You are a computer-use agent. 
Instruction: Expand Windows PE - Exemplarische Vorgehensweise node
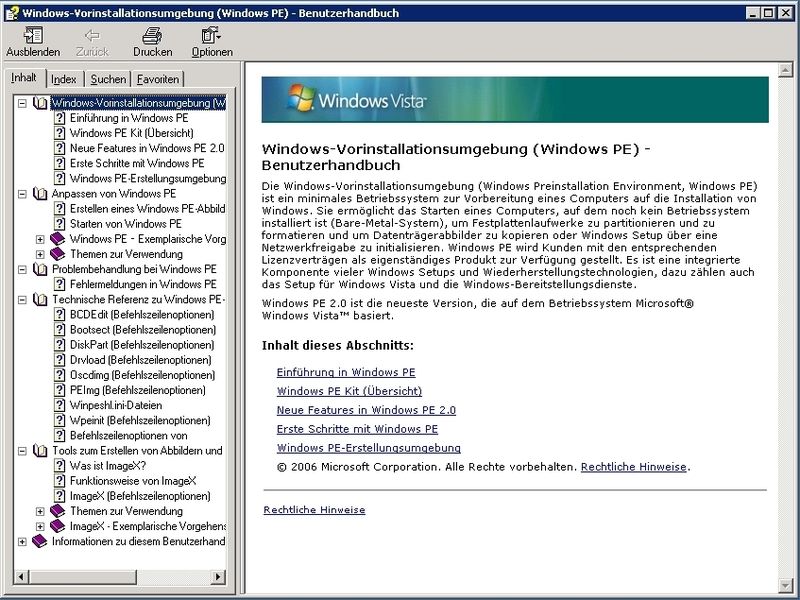(40, 239)
